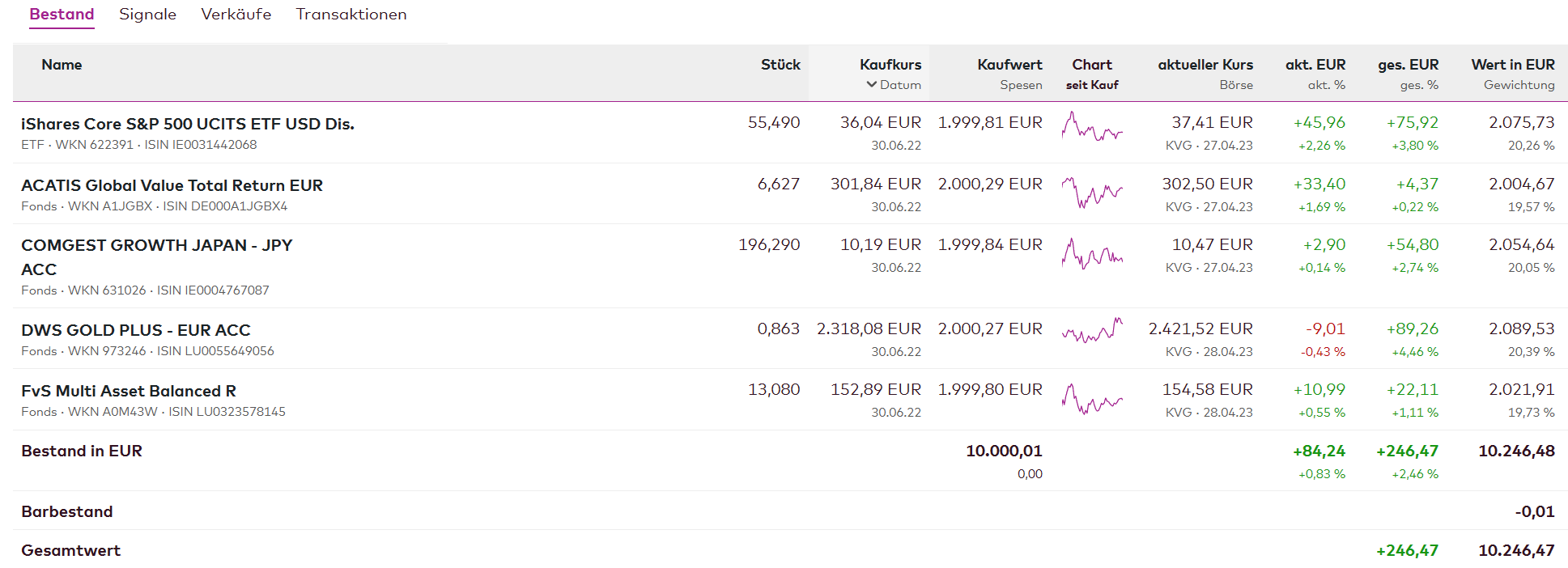
Task: Open the iShares Core S&P 500 sparkline chart
Action: pyautogui.click(x=1091, y=128)
